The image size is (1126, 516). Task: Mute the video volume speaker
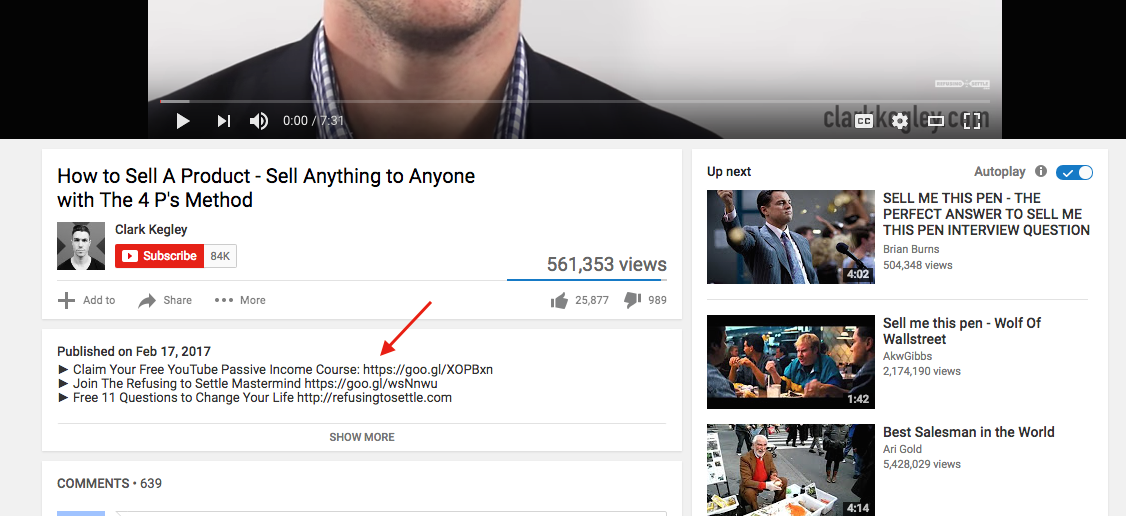(x=259, y=121)
